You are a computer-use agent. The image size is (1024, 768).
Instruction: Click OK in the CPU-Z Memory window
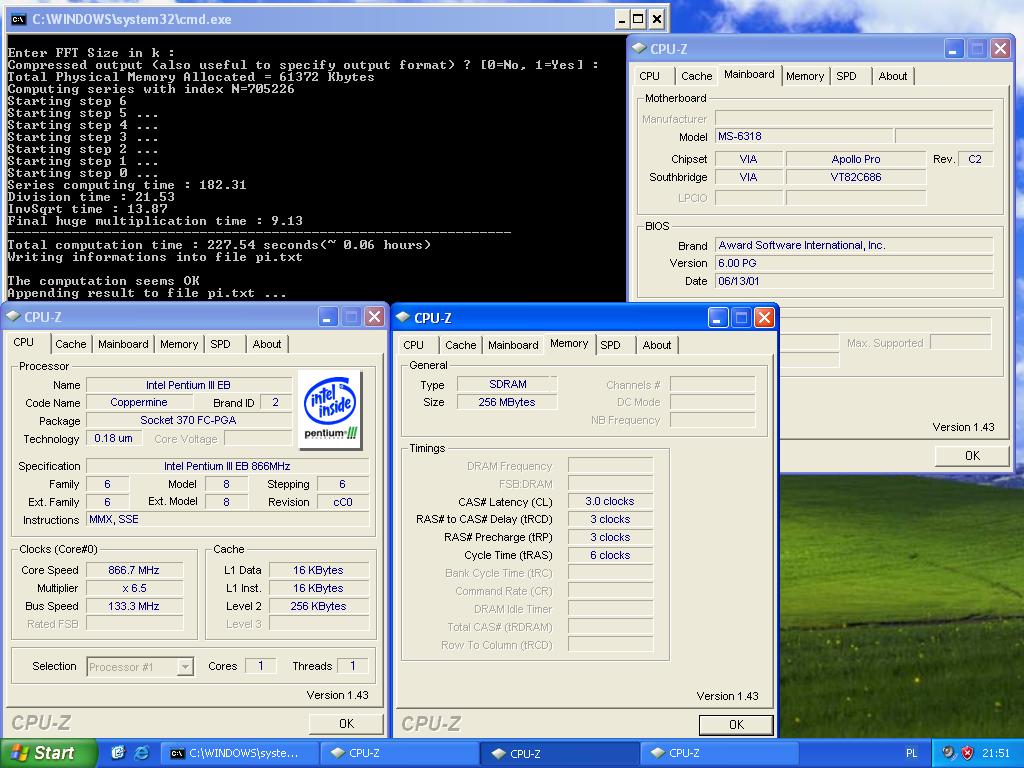[736, 724]
